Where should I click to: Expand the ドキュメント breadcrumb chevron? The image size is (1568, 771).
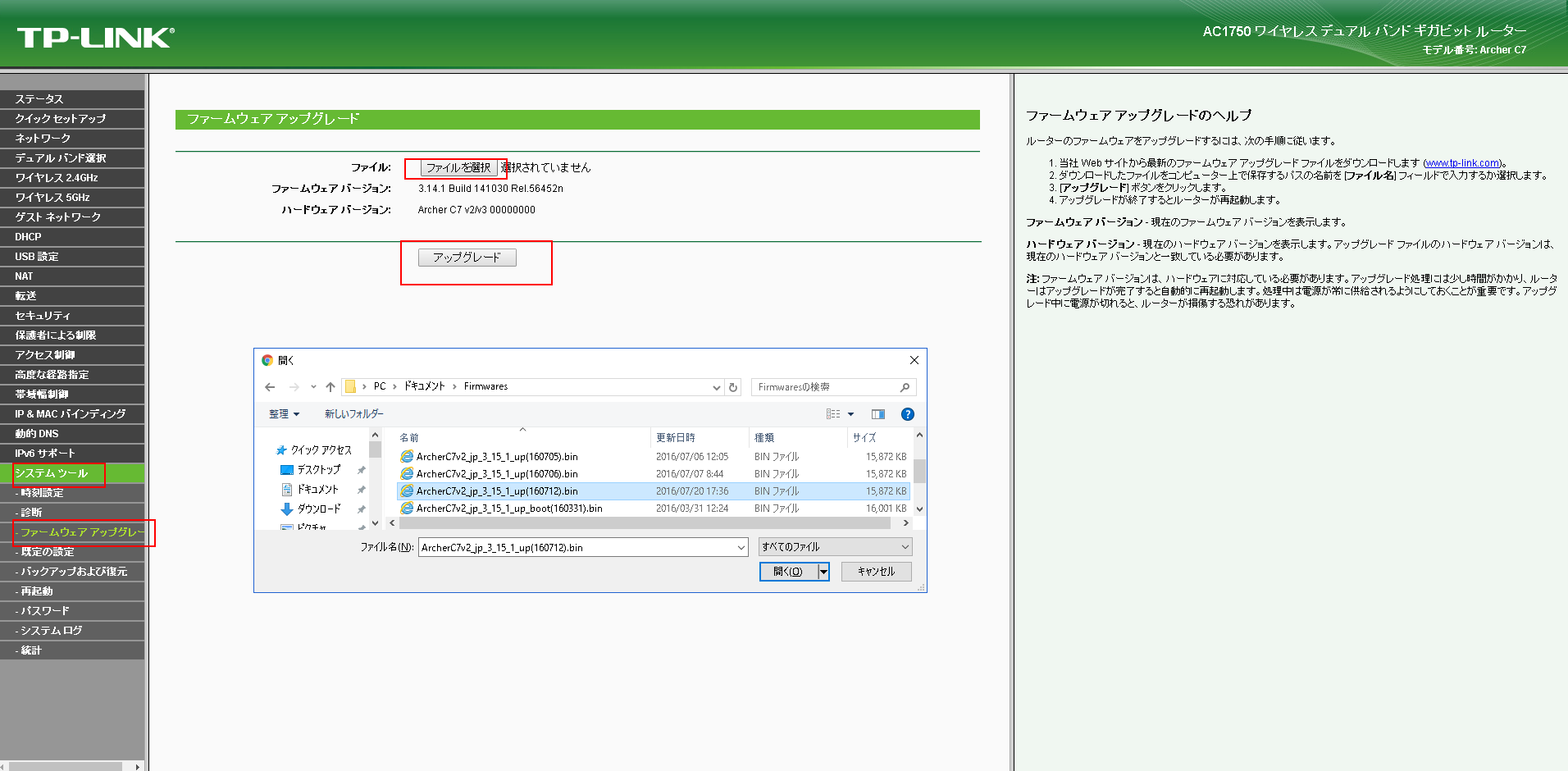pyautogui.click(x=454, y=387)
